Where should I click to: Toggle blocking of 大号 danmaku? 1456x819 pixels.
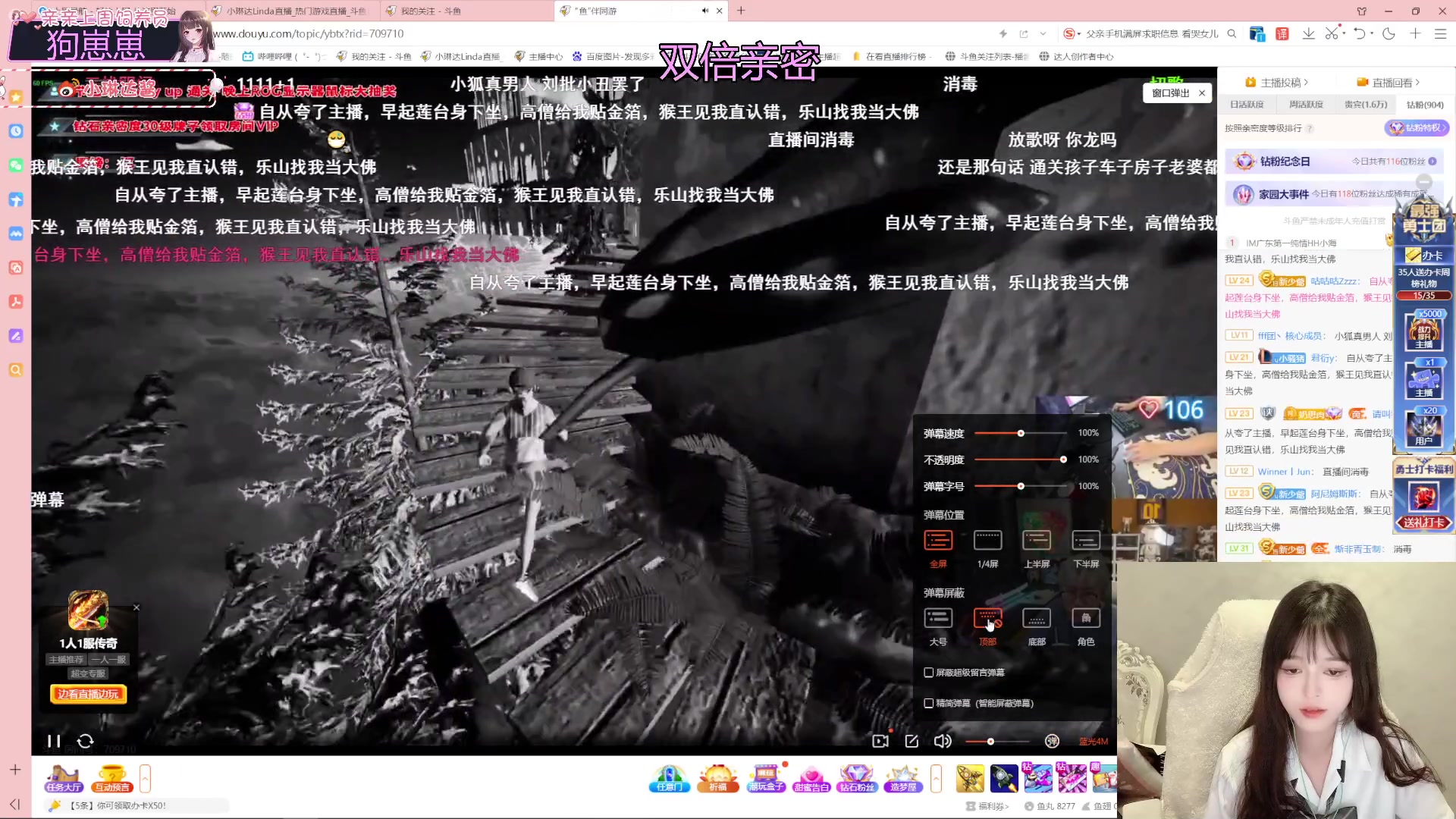click(x=938, y=626)
